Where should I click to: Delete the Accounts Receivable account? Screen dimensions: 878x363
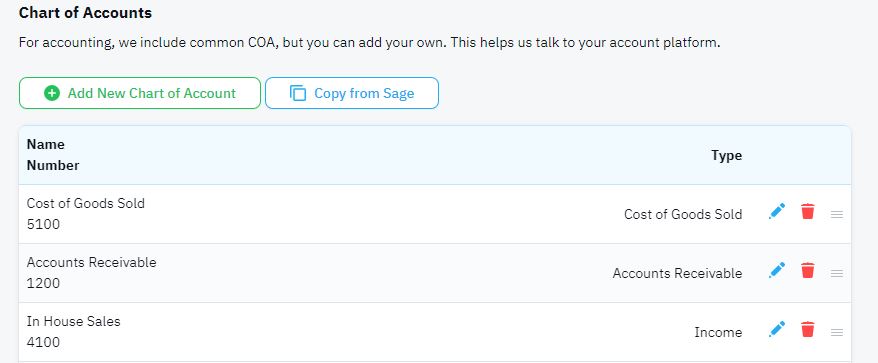(807, 271)
